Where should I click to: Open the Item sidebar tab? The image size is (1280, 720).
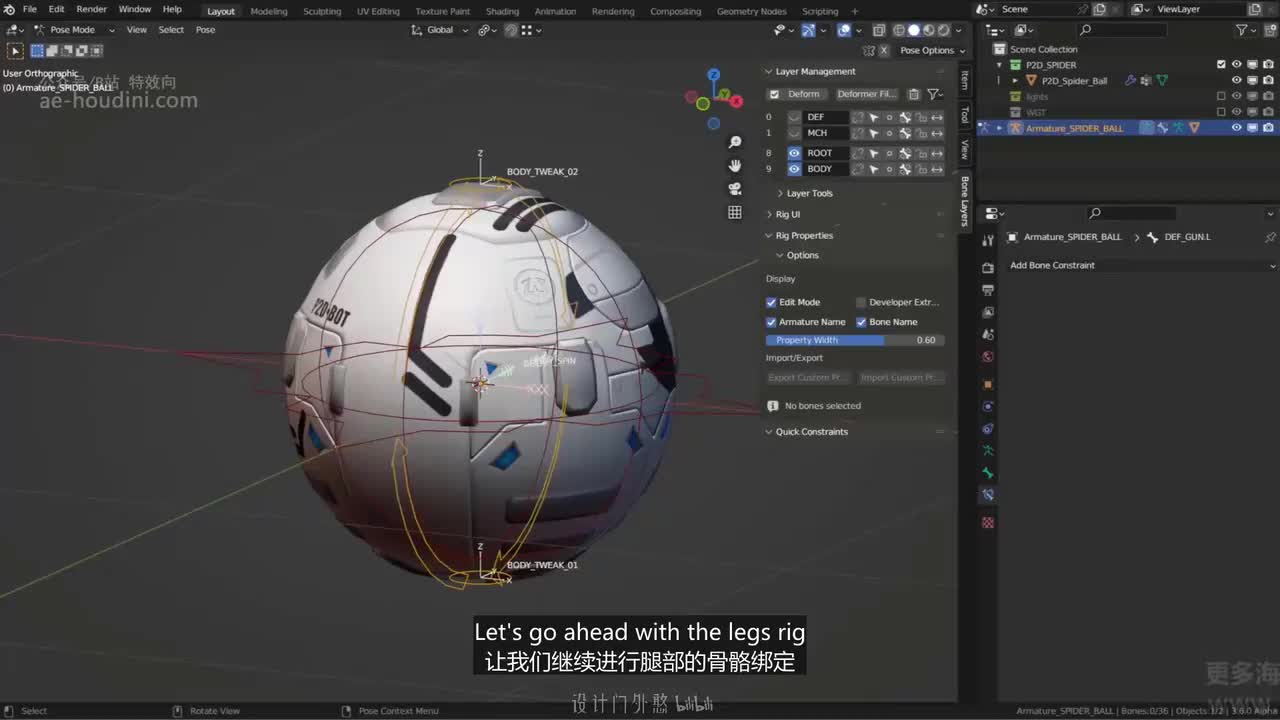pyautogui.click(x=965, y=80)
